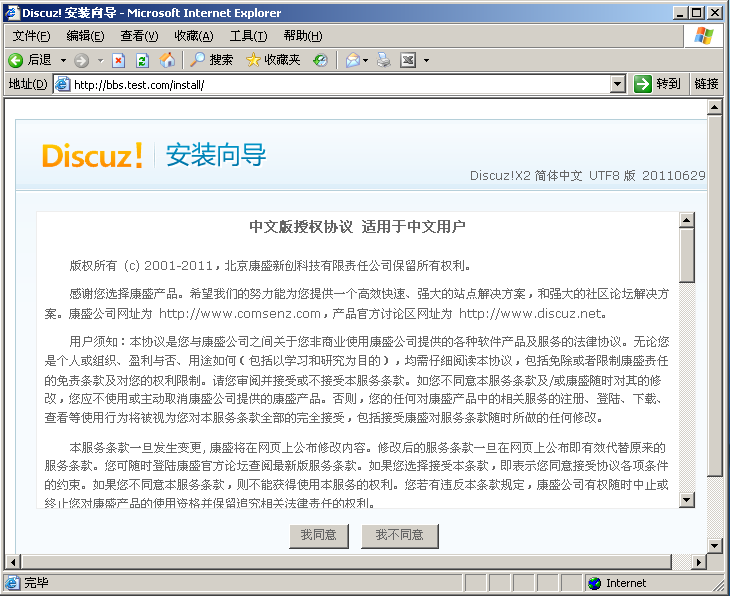Click the license agreement scrollbar thumb
The image size is (730, 596).
pyautogui.click(x=687, y=255)
